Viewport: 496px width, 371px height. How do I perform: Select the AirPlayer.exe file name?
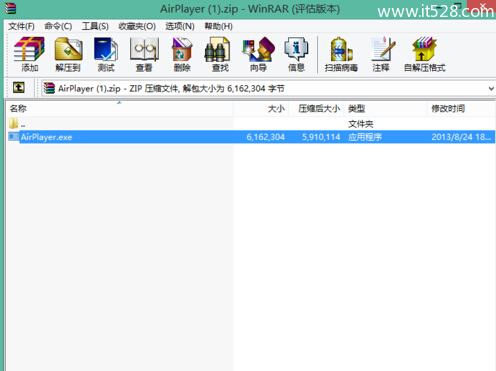point(46,137)
